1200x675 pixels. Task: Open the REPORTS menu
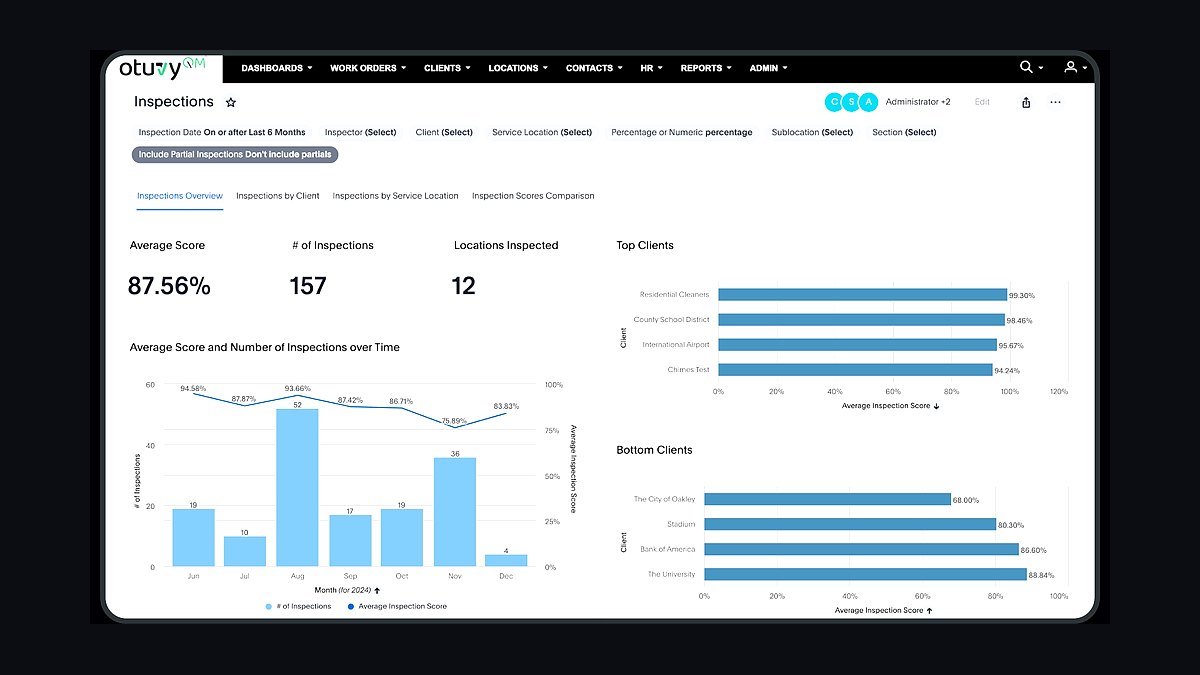707,68
